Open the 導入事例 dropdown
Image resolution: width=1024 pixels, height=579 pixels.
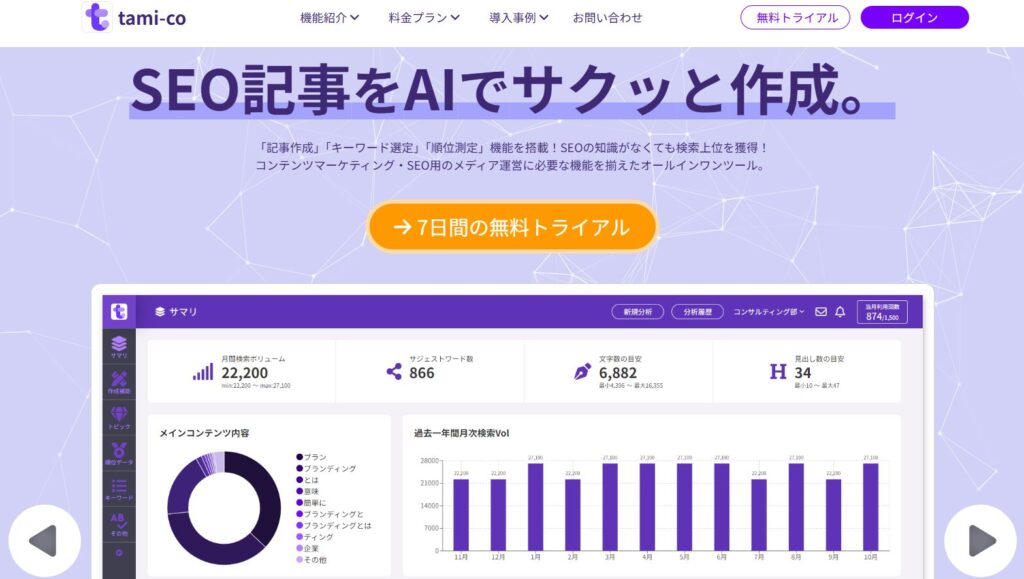pyautogui.click(x=519, y=18)
